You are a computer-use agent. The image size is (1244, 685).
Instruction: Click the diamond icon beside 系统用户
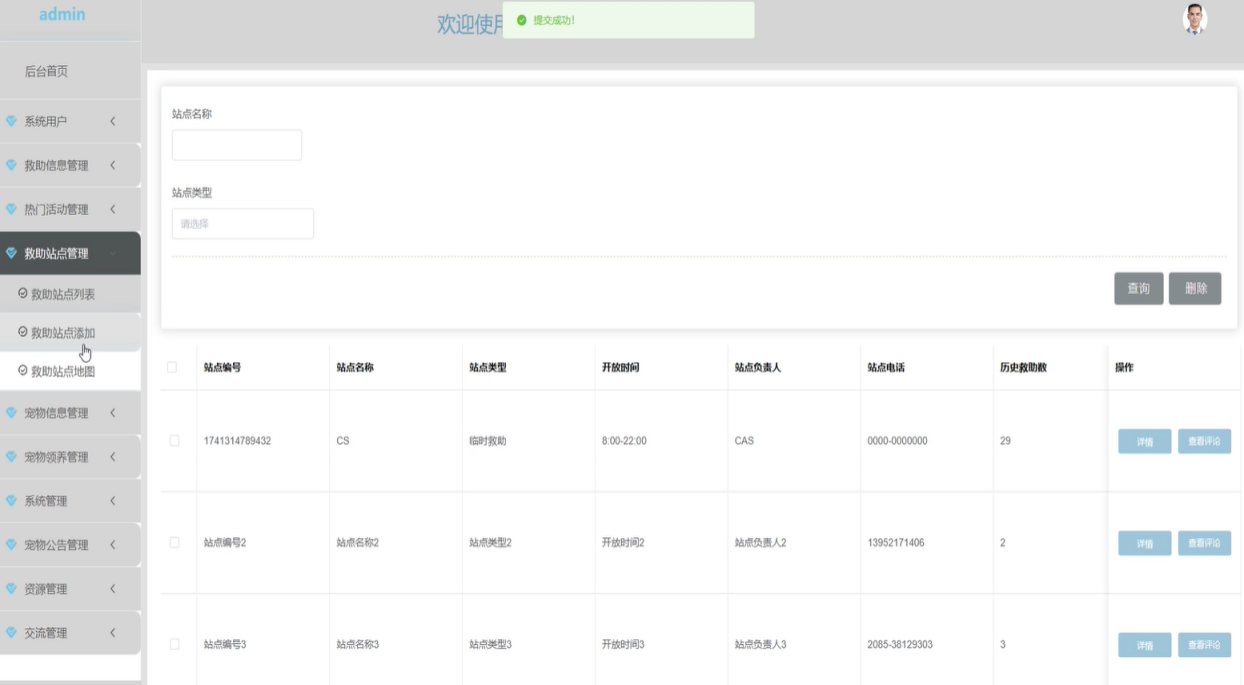[x=11, y=121]
